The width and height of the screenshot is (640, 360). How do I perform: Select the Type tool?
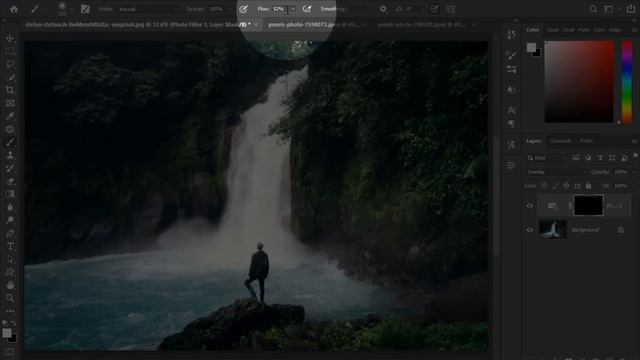pyautogui.click(x=10, y=247)
